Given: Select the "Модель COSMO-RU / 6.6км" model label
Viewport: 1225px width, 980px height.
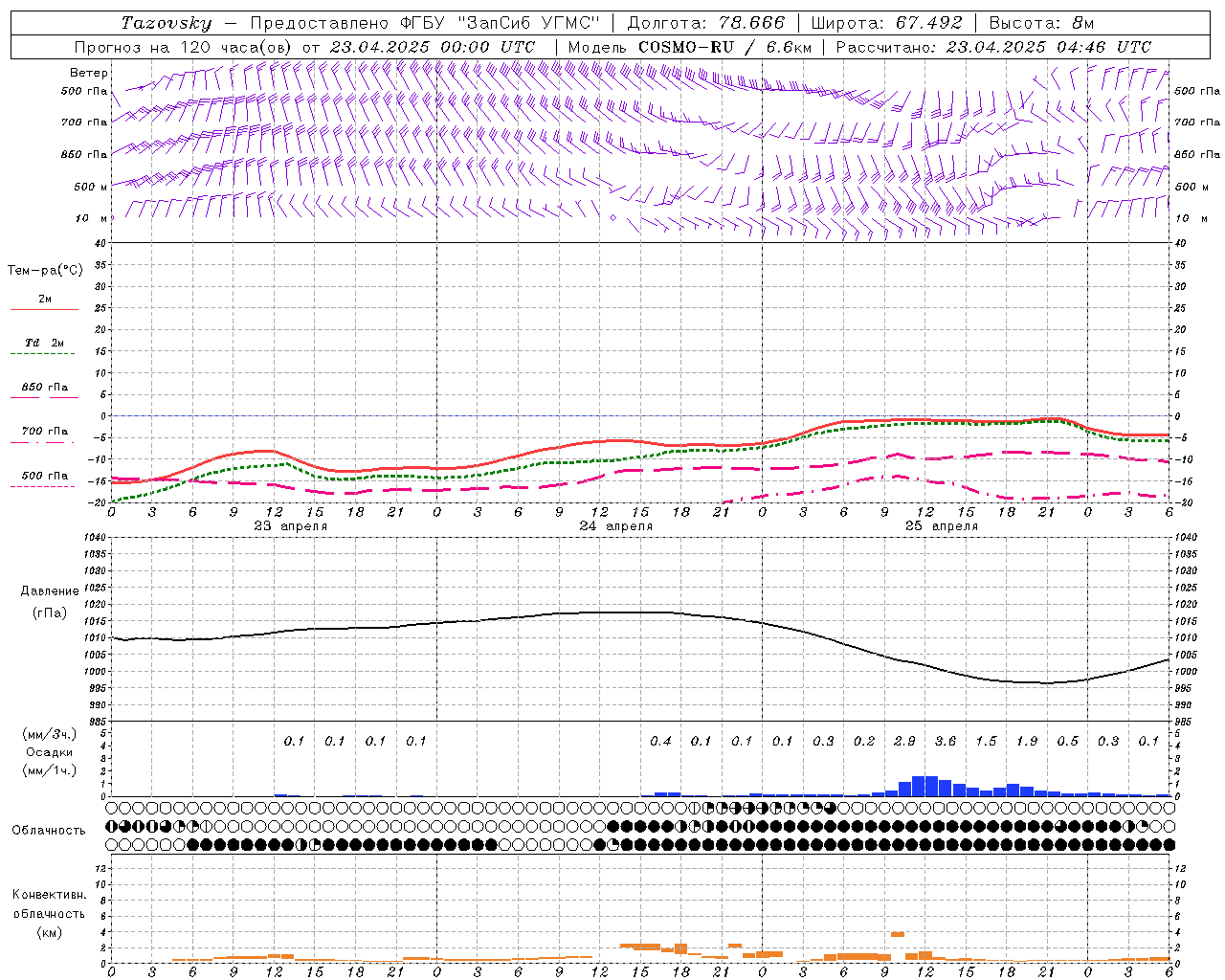Looking at the screenshot, I should point(690,47).
